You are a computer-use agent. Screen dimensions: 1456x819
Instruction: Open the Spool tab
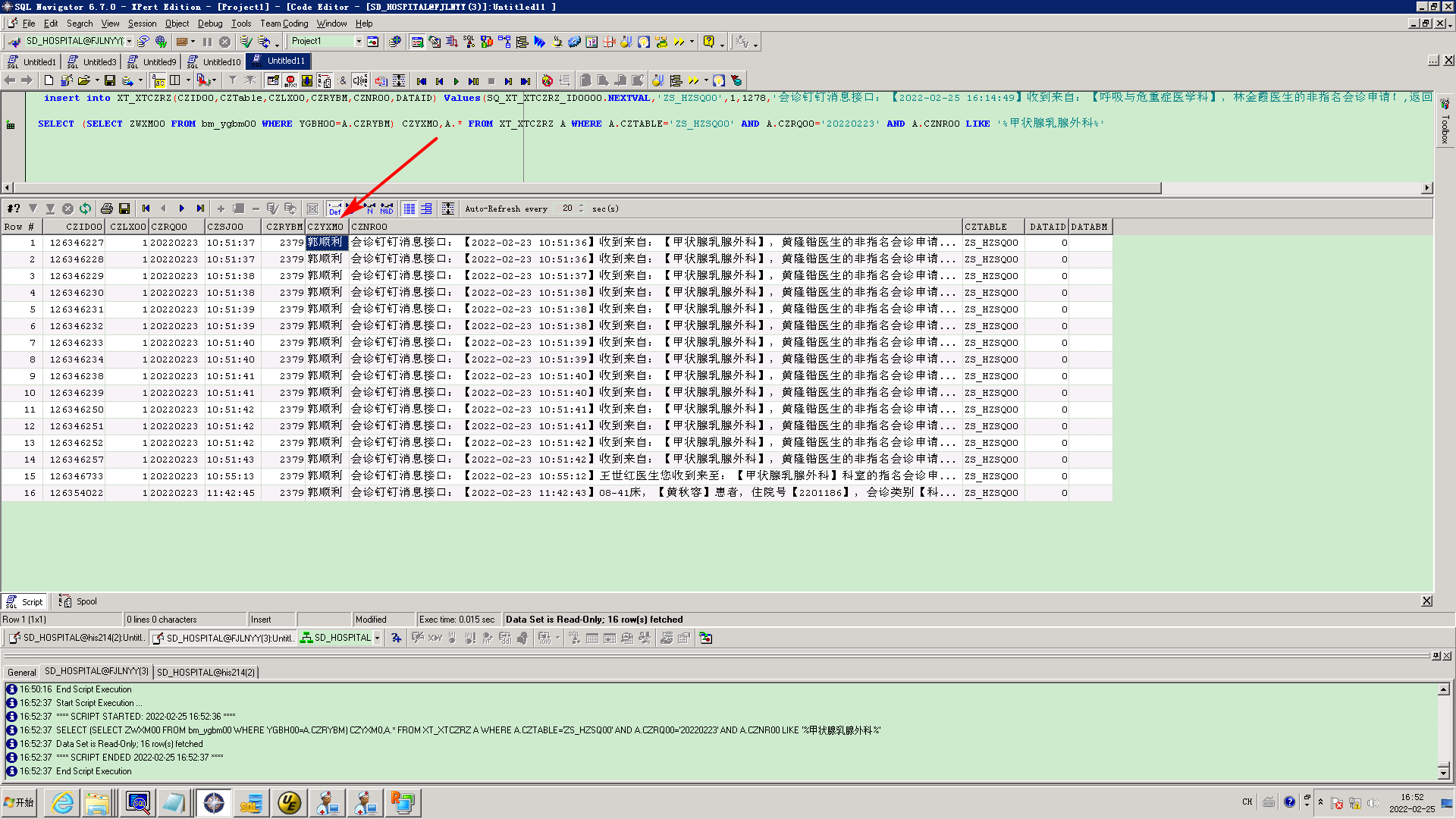pyautogui.click(x=86, y=601)
